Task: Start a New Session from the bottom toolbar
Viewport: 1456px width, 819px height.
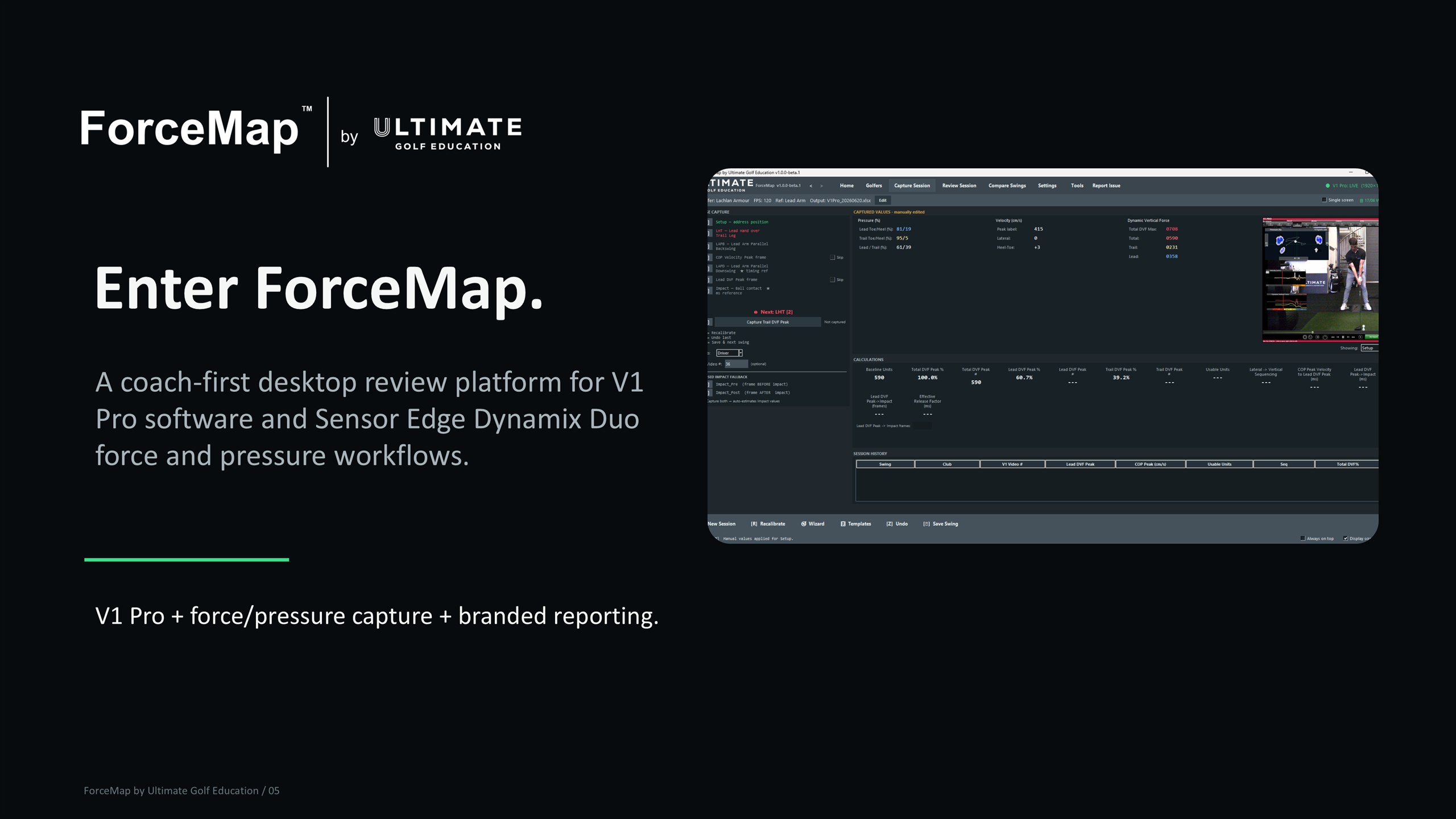Action: [721, 524]
